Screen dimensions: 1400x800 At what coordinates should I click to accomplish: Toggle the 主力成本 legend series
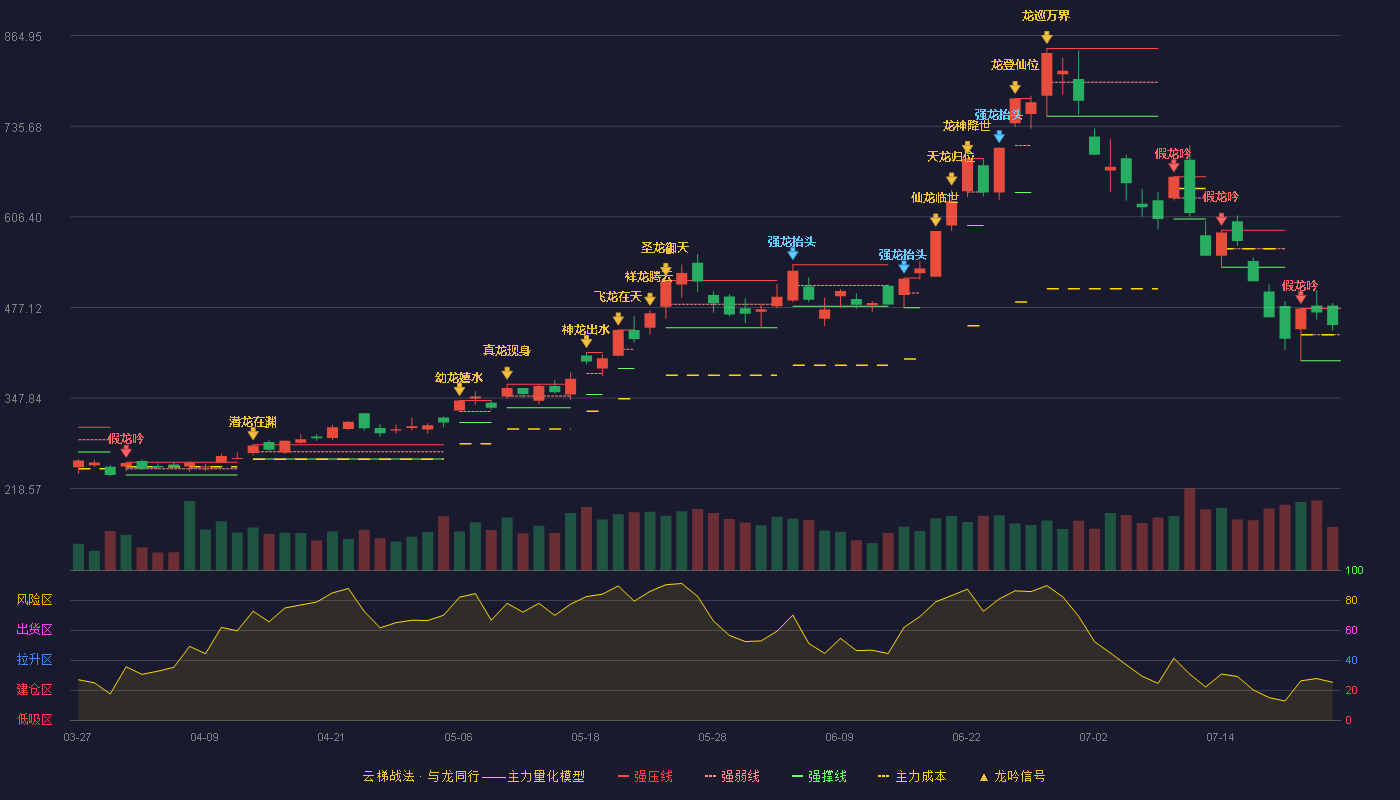[912, 776]
